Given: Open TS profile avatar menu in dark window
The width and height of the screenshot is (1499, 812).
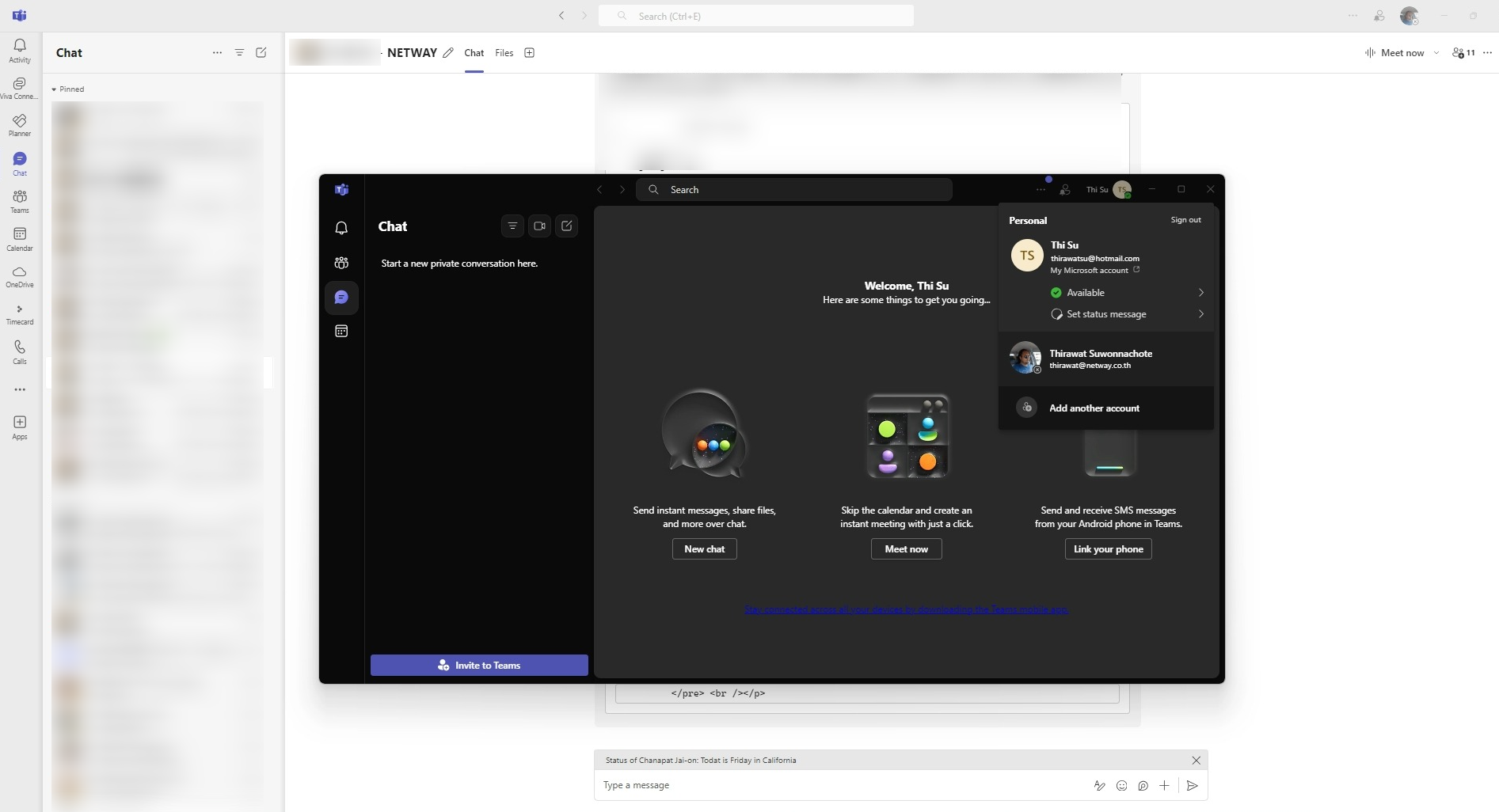Looking at the screenshot, I should point(1121,190).
